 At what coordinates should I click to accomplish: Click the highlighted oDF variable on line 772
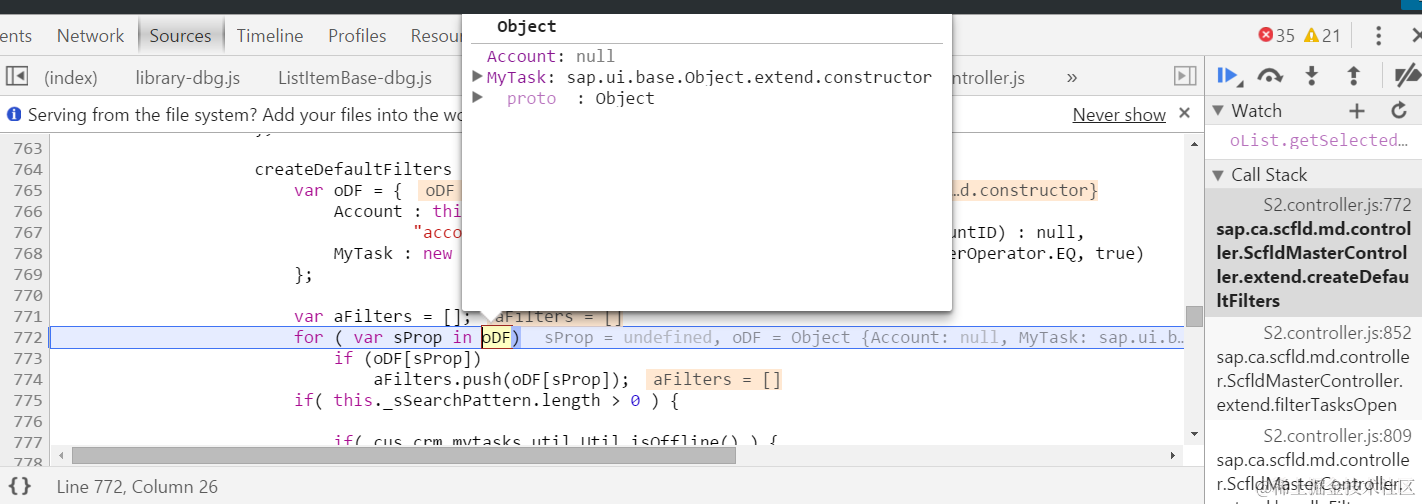[x=498, y=337]
